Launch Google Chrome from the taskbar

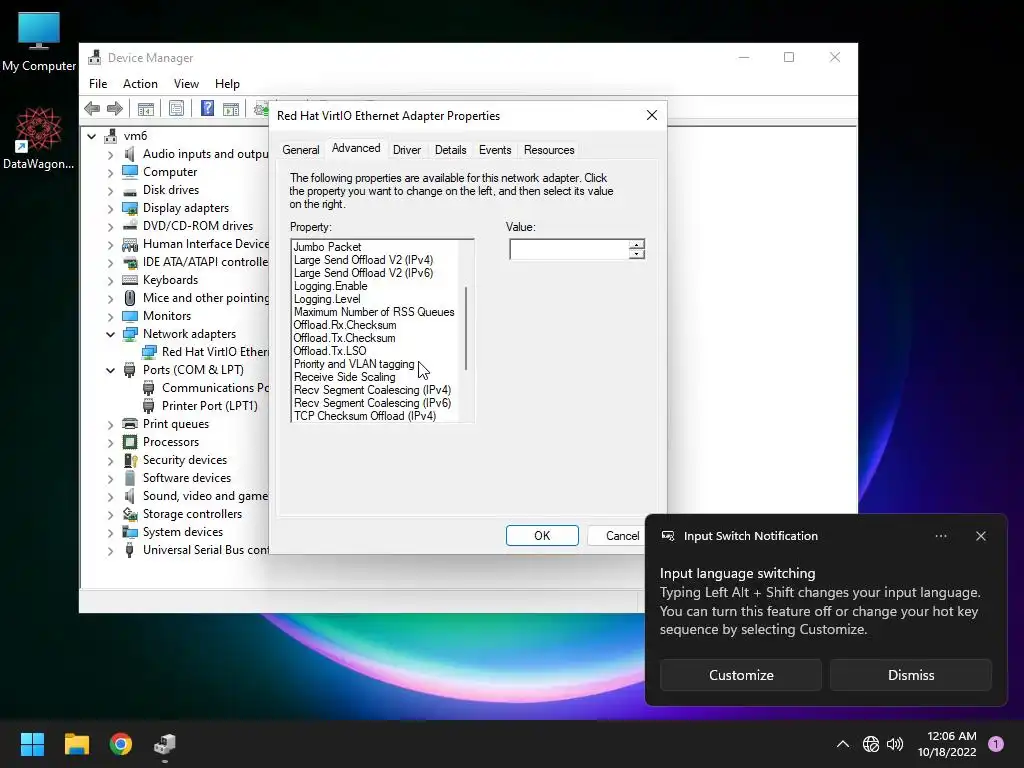(x=121, y=744)
